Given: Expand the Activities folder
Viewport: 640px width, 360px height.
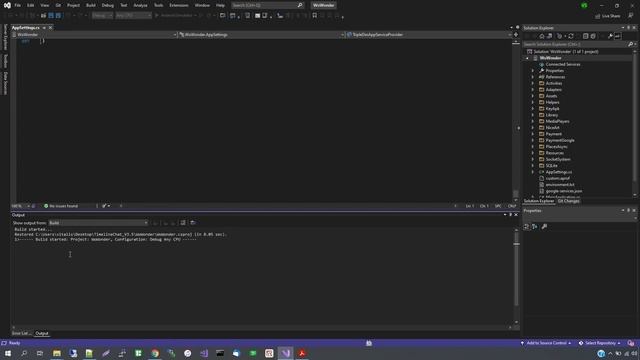Looking at the screenshot, I should [533, 83].
